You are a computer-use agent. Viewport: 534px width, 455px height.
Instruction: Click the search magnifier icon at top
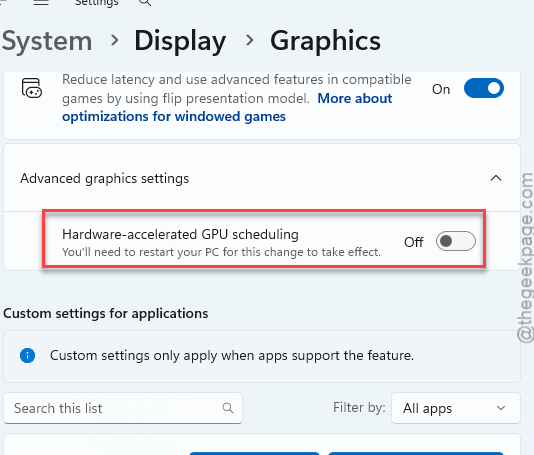tap(145, 3)
